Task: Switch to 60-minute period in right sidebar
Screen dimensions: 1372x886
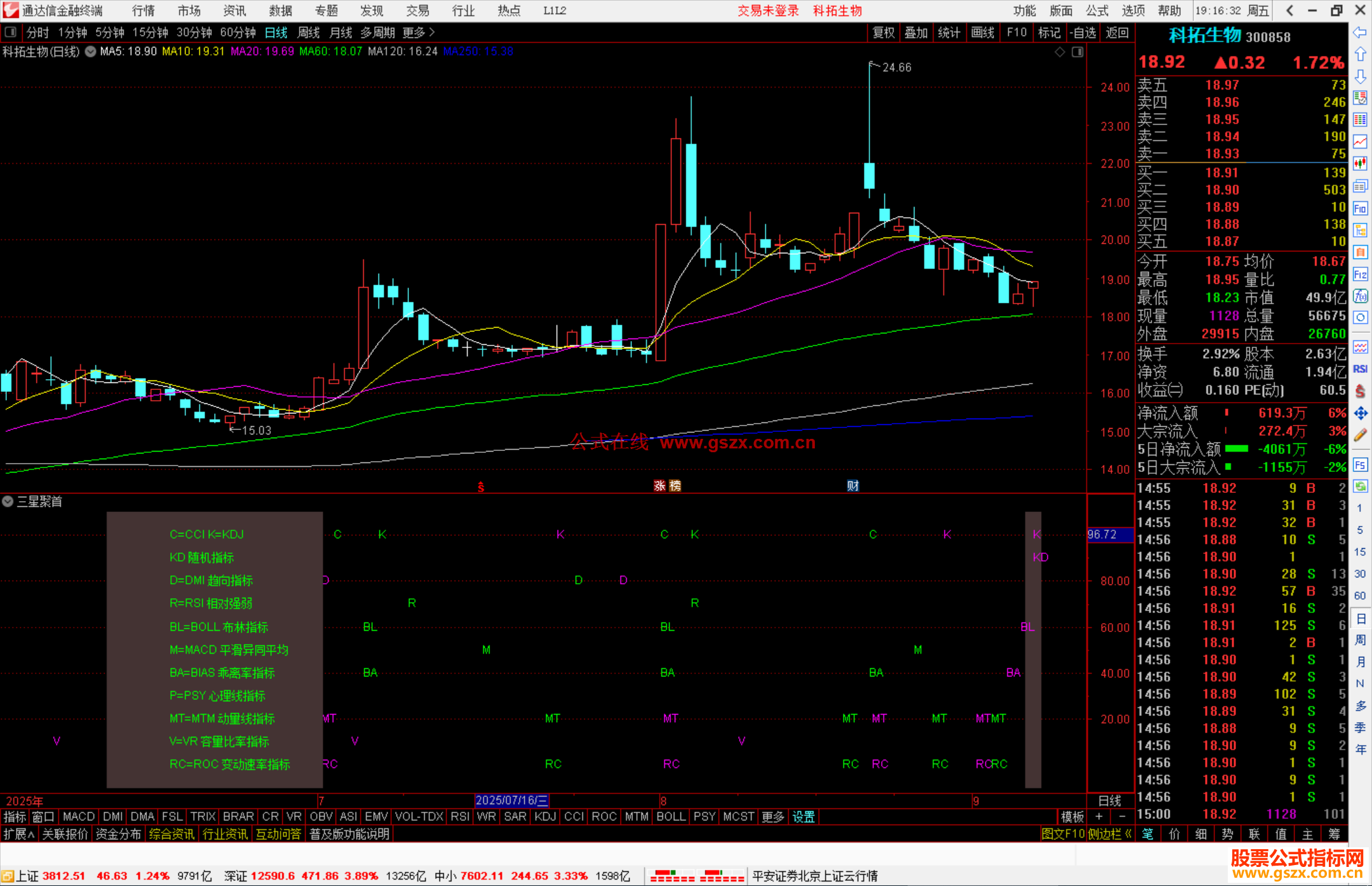Action: [x=1359, y=596]
